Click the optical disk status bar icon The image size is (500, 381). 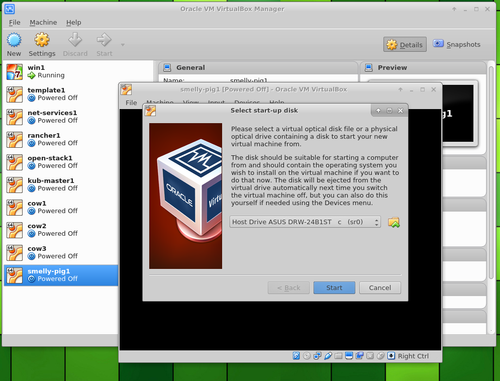pyautogui.click(x=307, y=356)
